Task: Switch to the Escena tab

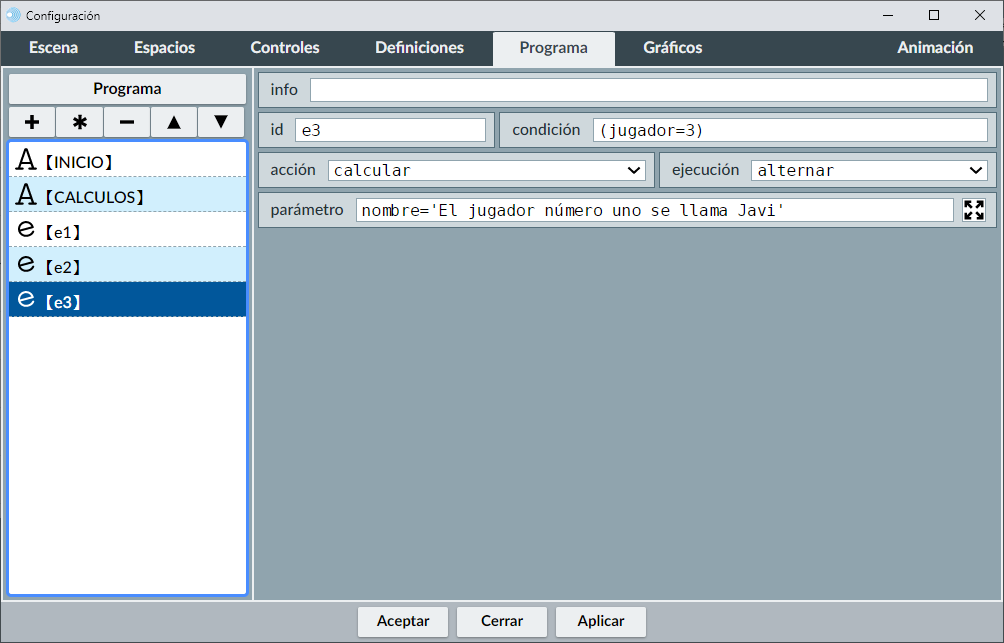Action: pos(53,48)
